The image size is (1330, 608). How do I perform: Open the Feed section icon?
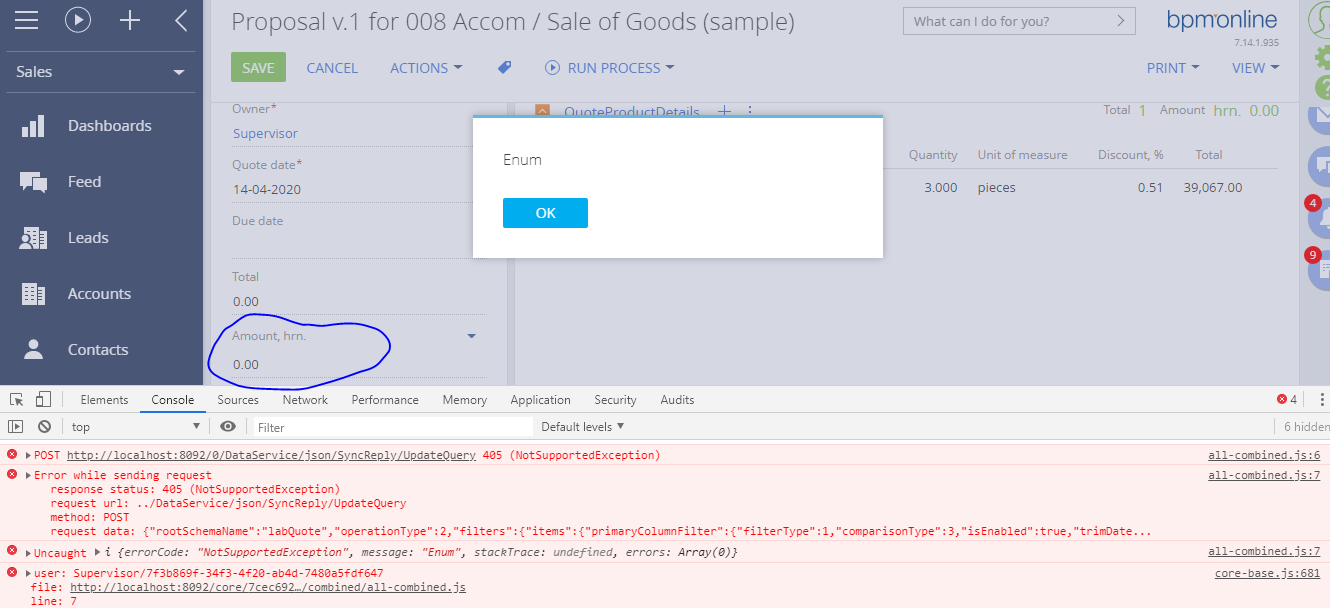[x=34, y=182]
